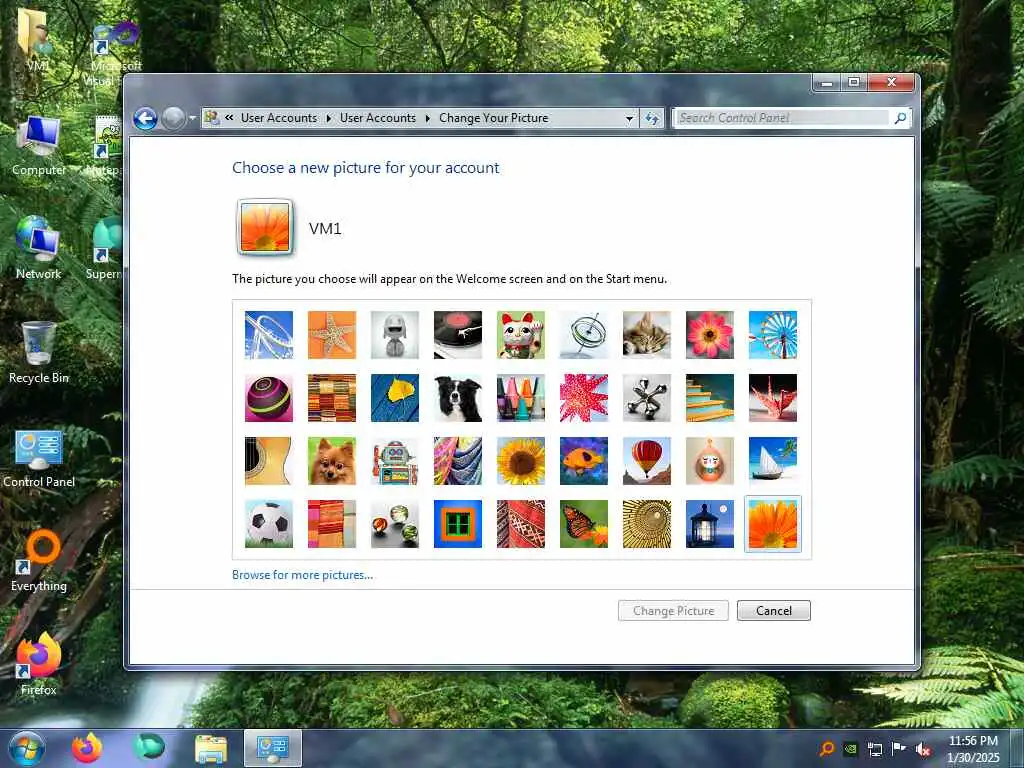Focus the Search Control Panel box
The image size is (1024, 768).
[782, 118]
